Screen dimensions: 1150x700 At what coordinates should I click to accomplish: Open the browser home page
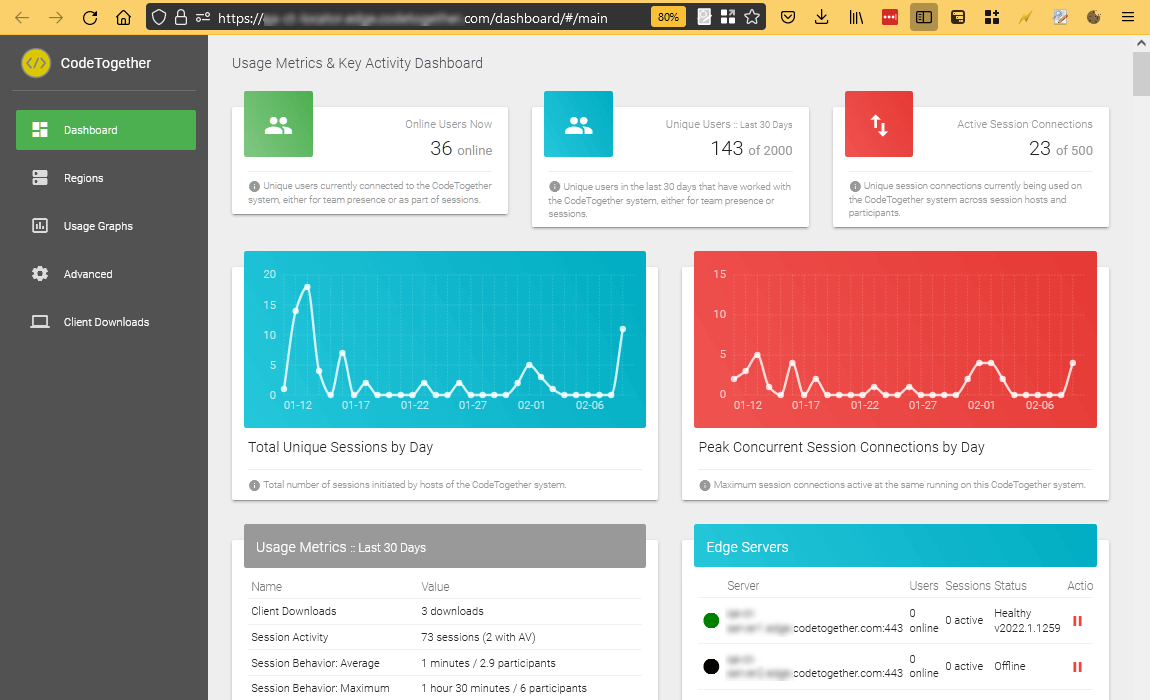click(123, 18)
